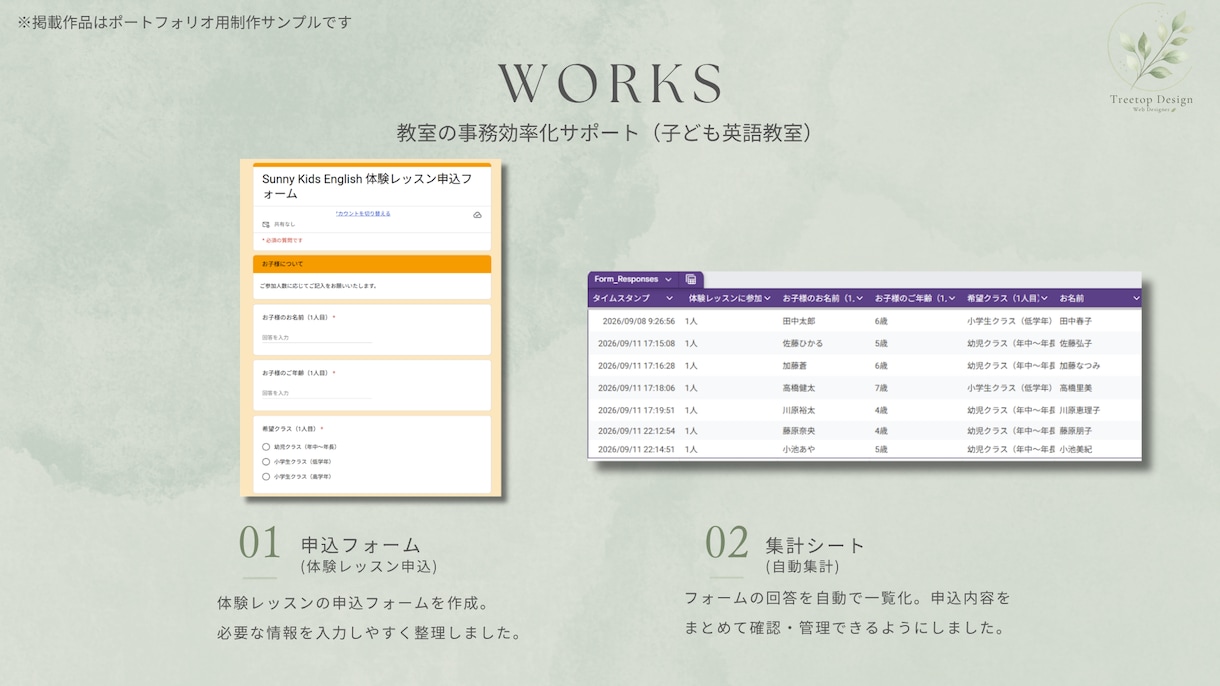Click the timestamp 2026/09/11 22:14:51

636,450
